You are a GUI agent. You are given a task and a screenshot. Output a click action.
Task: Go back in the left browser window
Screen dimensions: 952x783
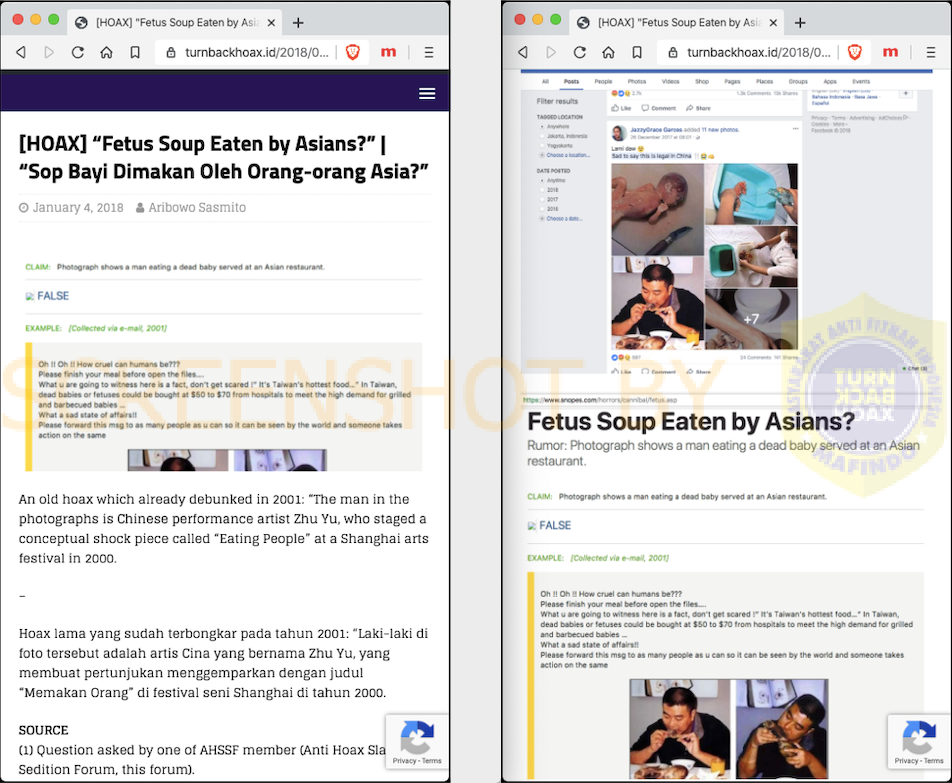21,52
